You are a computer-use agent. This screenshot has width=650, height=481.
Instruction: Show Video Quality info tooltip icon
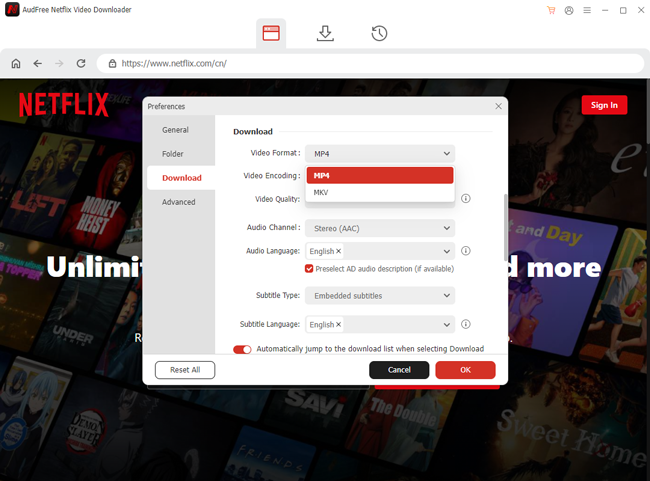(x=466, y=199)
